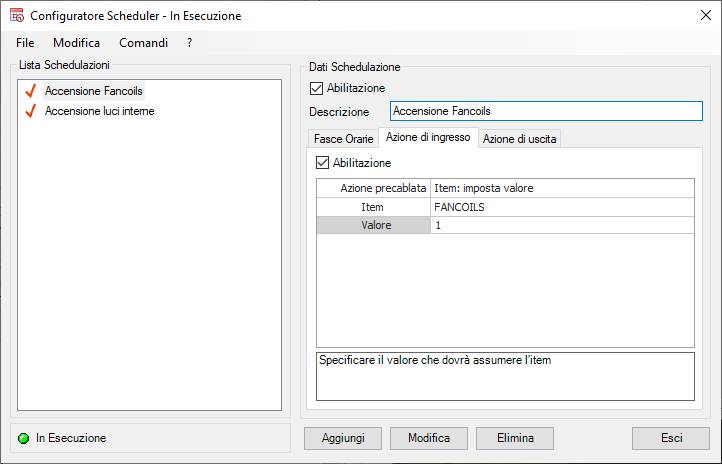The width and height of the screenshot is (722, 464).
Task: Uncheck Abilitazione in the Azione di ingresso tab
Action: [322, 163]
